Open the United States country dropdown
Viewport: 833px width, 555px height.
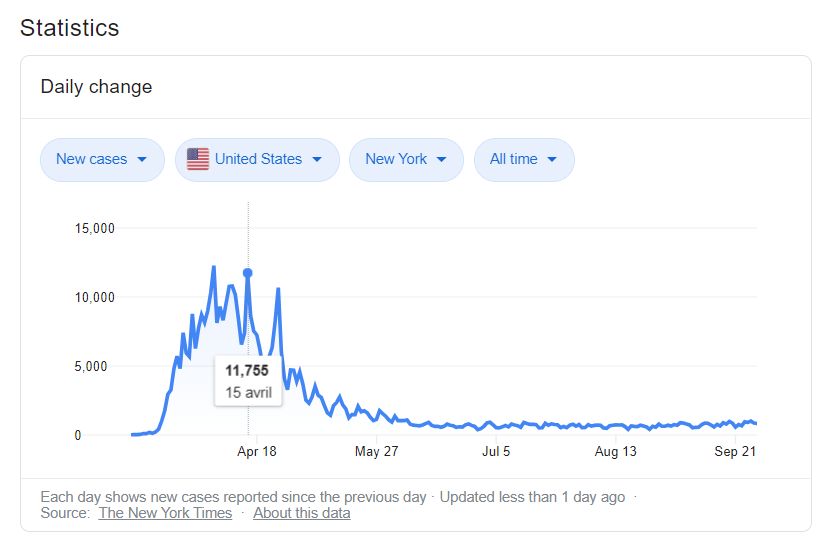click(257, 159)
